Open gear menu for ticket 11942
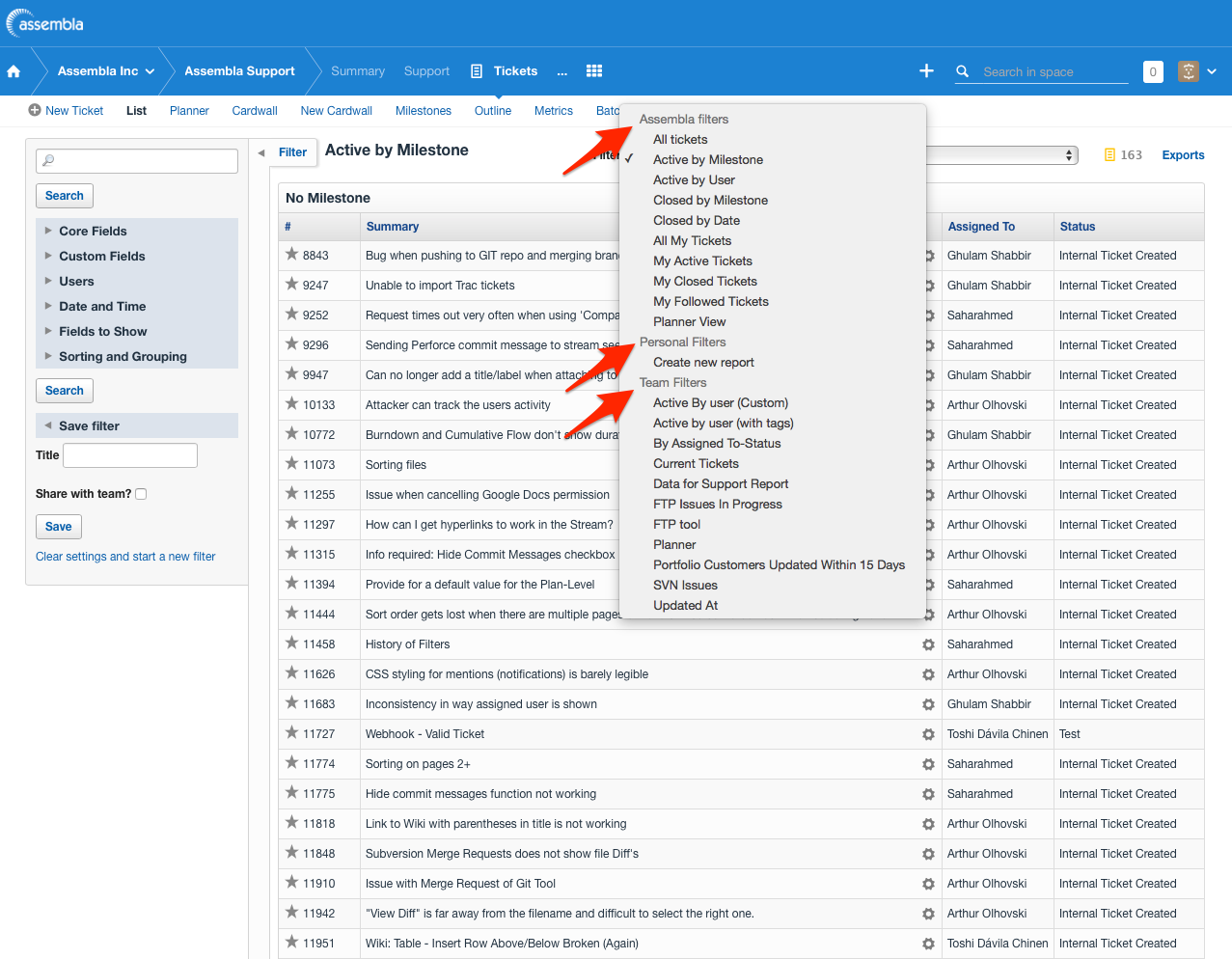 pyautogui.click(x=928, y=914)
